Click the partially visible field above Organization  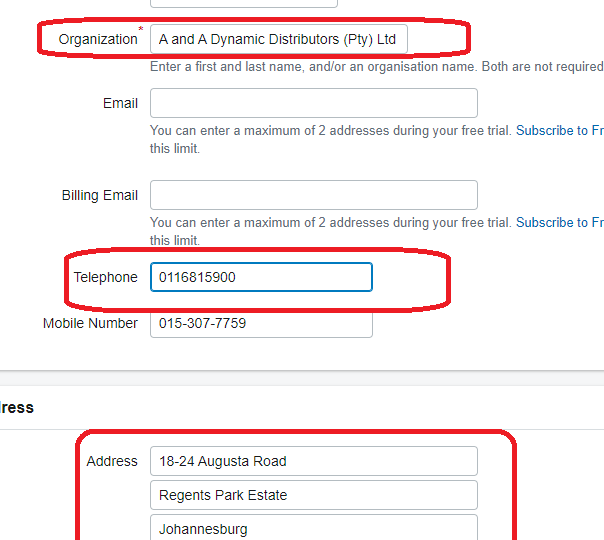(244, 3)
